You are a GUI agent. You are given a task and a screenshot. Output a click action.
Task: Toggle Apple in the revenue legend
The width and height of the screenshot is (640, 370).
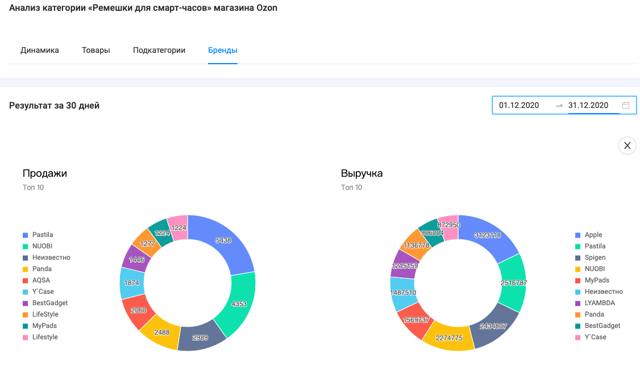pyautogui.click(x=589, y=235)
